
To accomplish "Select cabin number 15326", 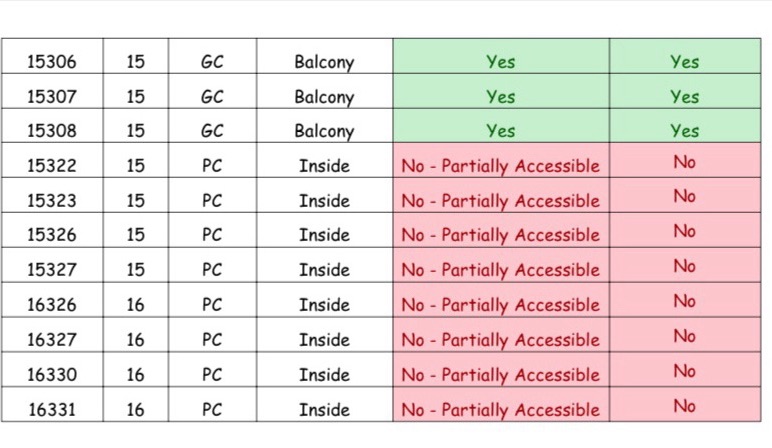I will [51, 235].
